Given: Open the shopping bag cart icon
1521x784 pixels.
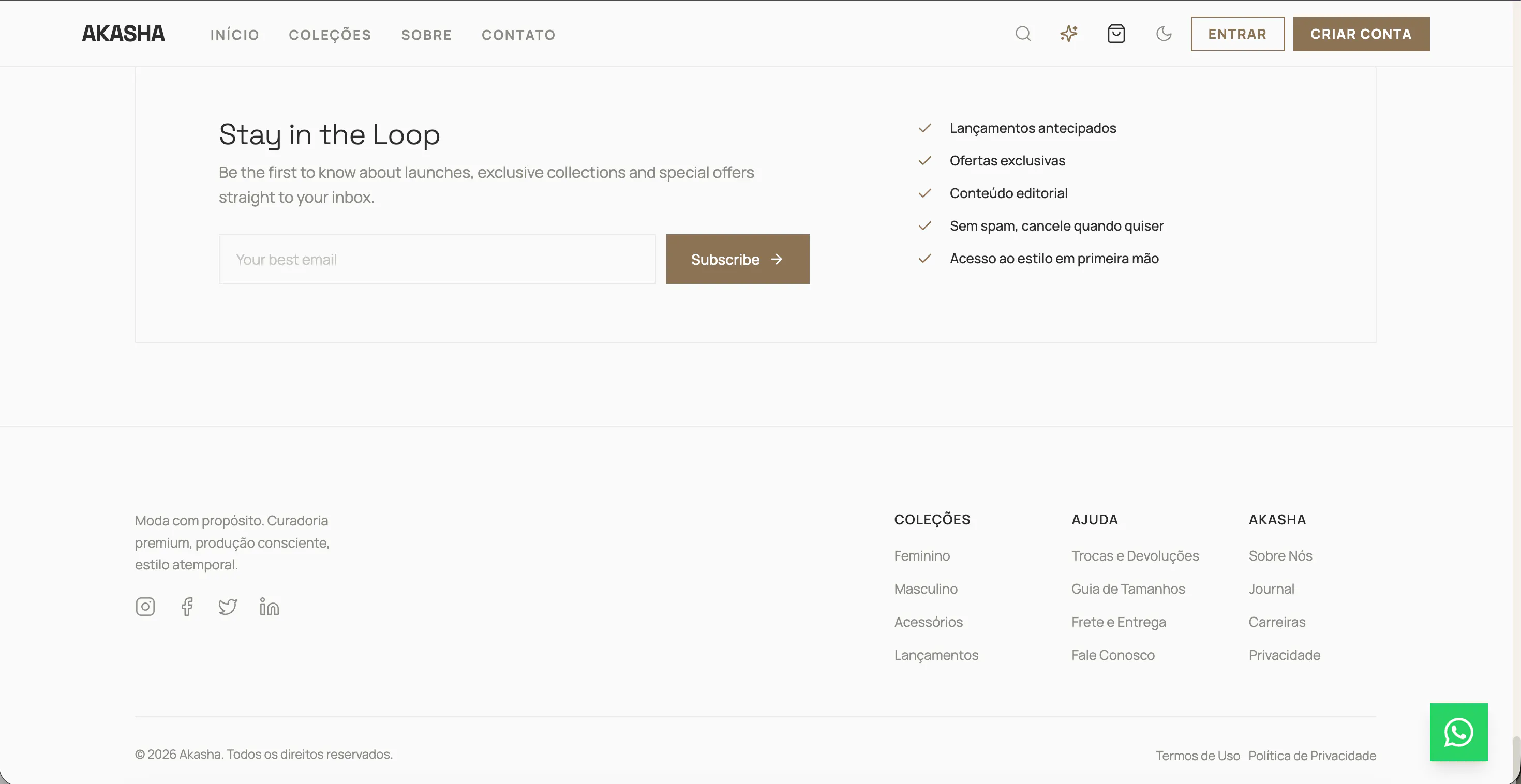Looking at the screenshot, I should pyautogui.click(x=1116, y=34).
